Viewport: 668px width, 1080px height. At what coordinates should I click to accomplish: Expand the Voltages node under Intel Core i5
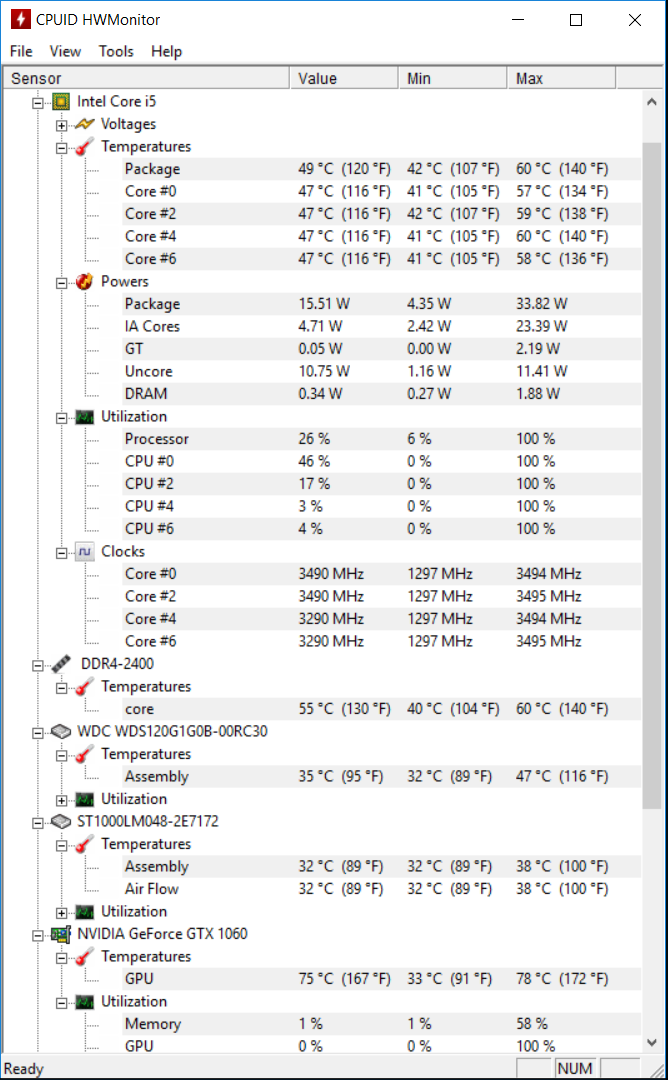62,125
